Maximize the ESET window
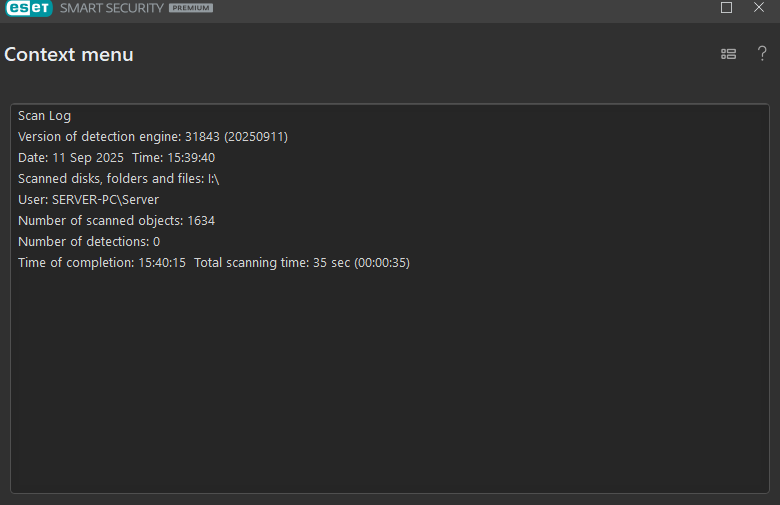 pyautogui.click(x=726, y=7)
